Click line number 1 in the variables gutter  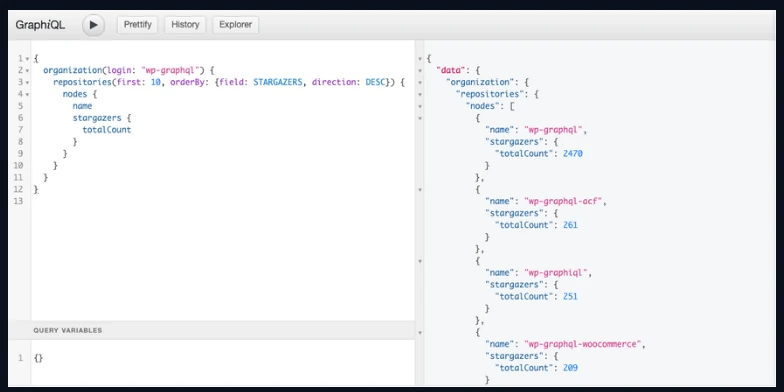click(x=20, y=358)
